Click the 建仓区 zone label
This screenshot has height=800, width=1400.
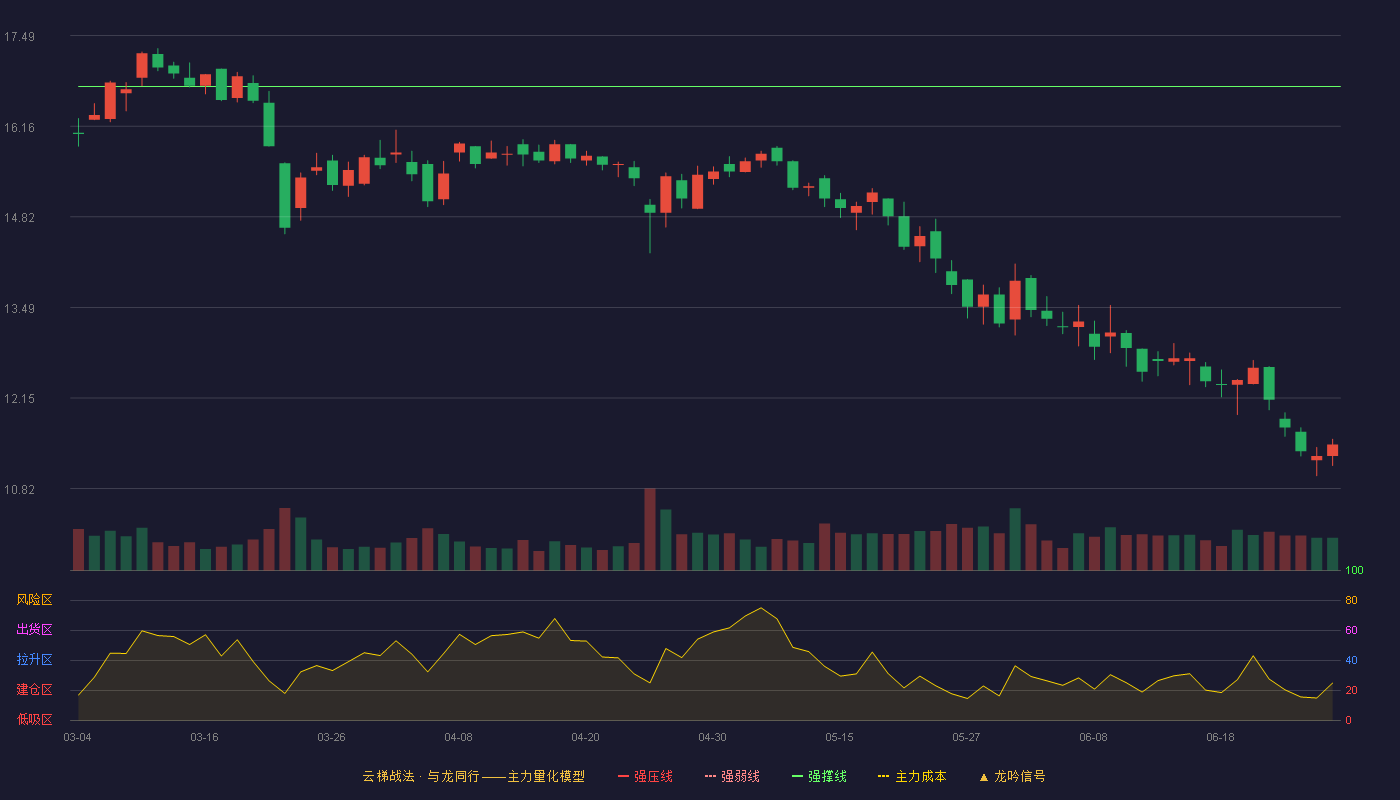(x=34, y=690)
